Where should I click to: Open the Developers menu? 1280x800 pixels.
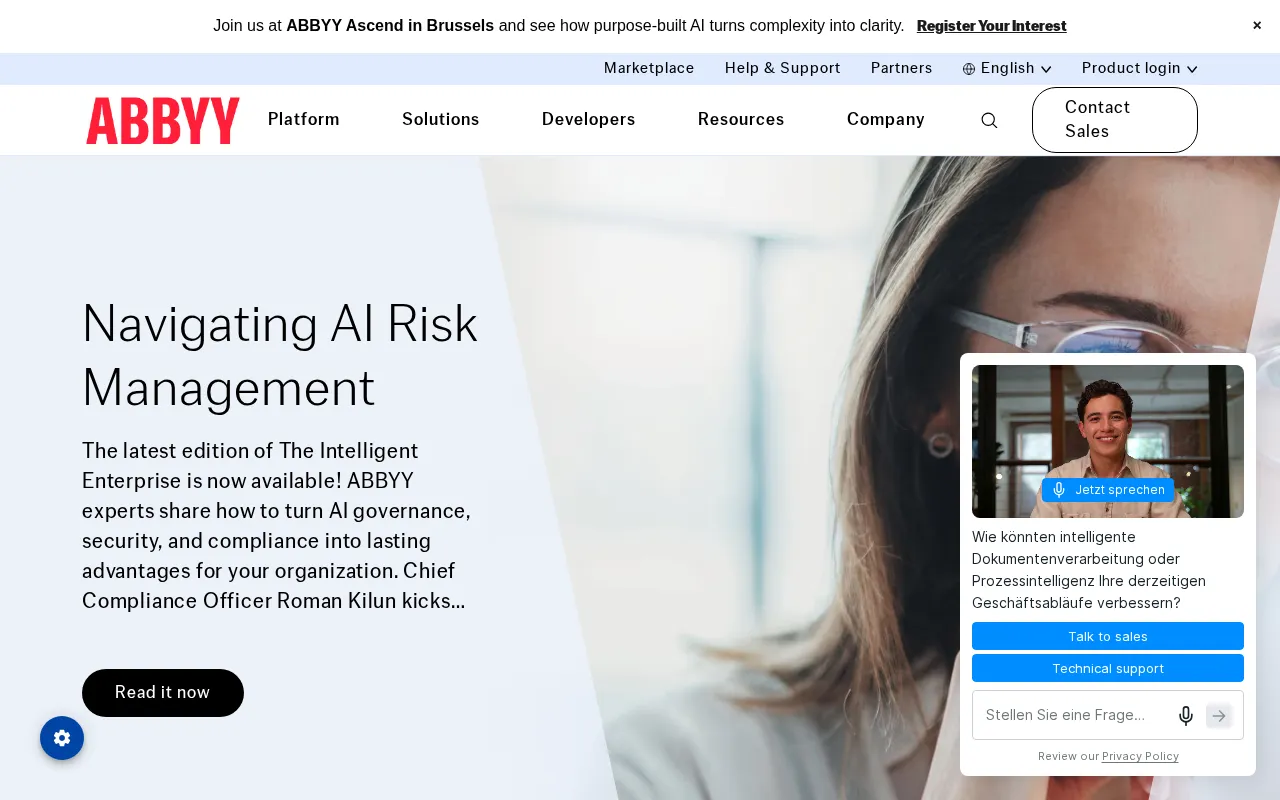tap(589, 120)
